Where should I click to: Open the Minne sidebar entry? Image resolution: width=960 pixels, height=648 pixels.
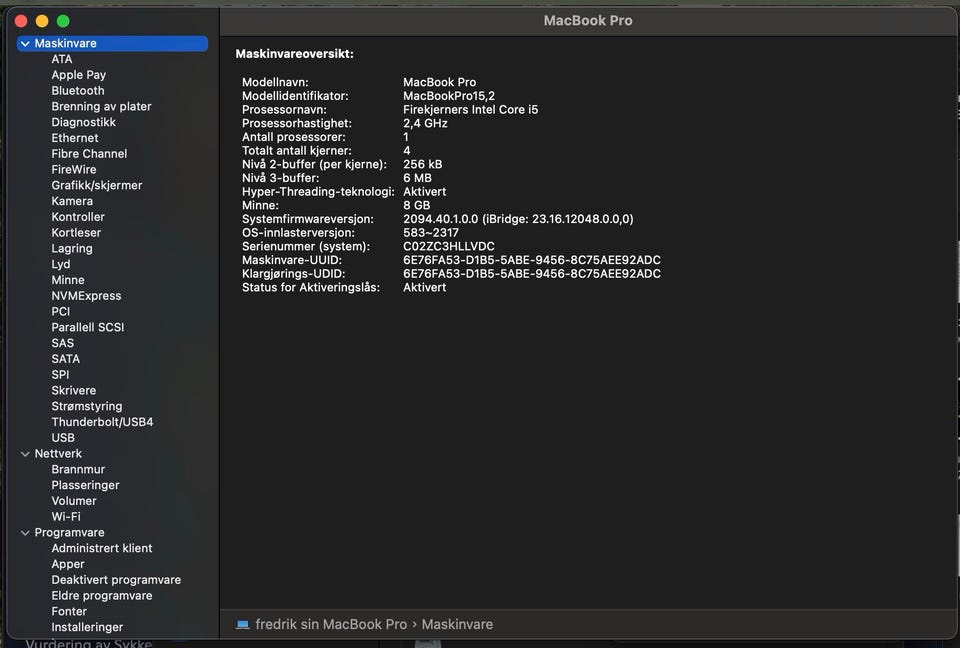click(x=68, y=280)
